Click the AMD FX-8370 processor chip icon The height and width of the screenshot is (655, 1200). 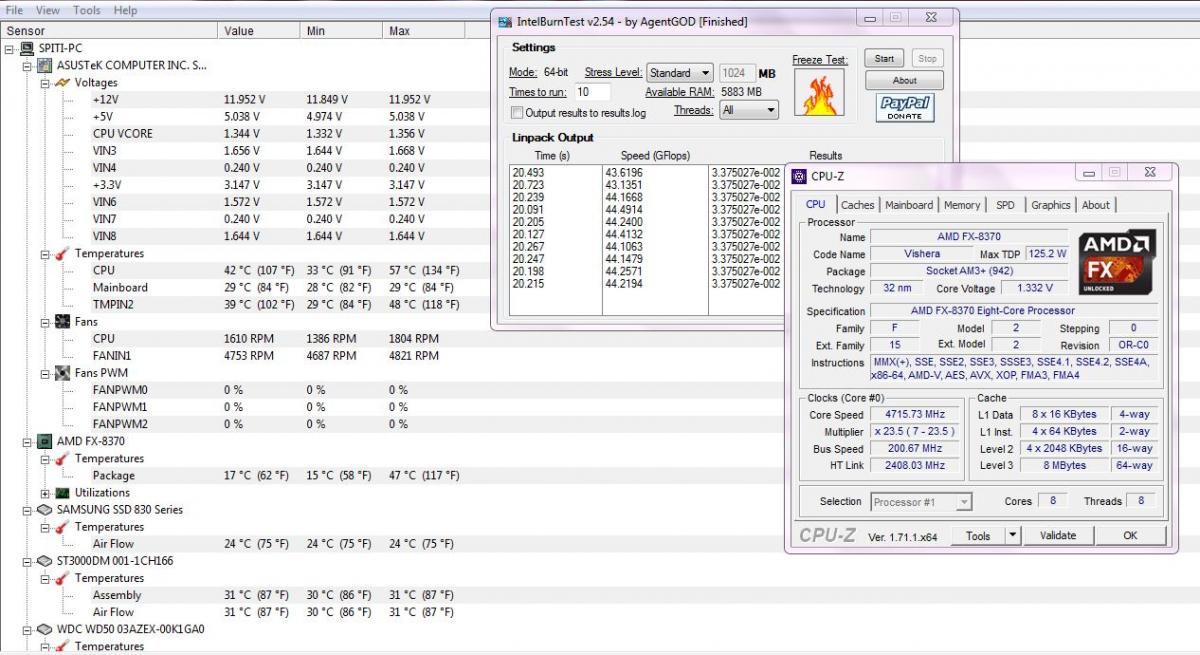[x=44, y=441]
